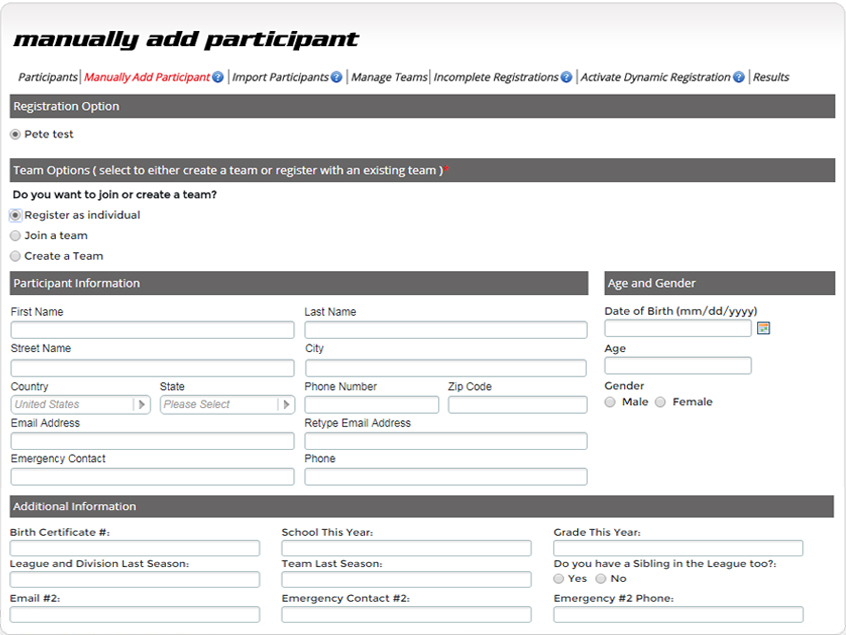Open the State dropdown list
The image size is (846, 635).
coord(286,405)
